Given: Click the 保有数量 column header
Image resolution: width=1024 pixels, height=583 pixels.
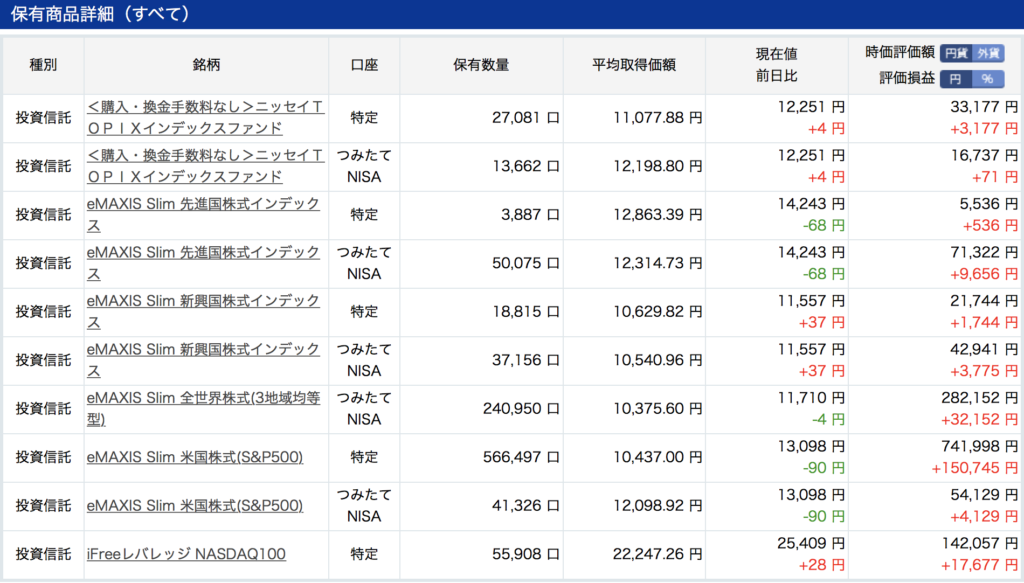Looking at the screenshot, I should click(x=481, y=65).
